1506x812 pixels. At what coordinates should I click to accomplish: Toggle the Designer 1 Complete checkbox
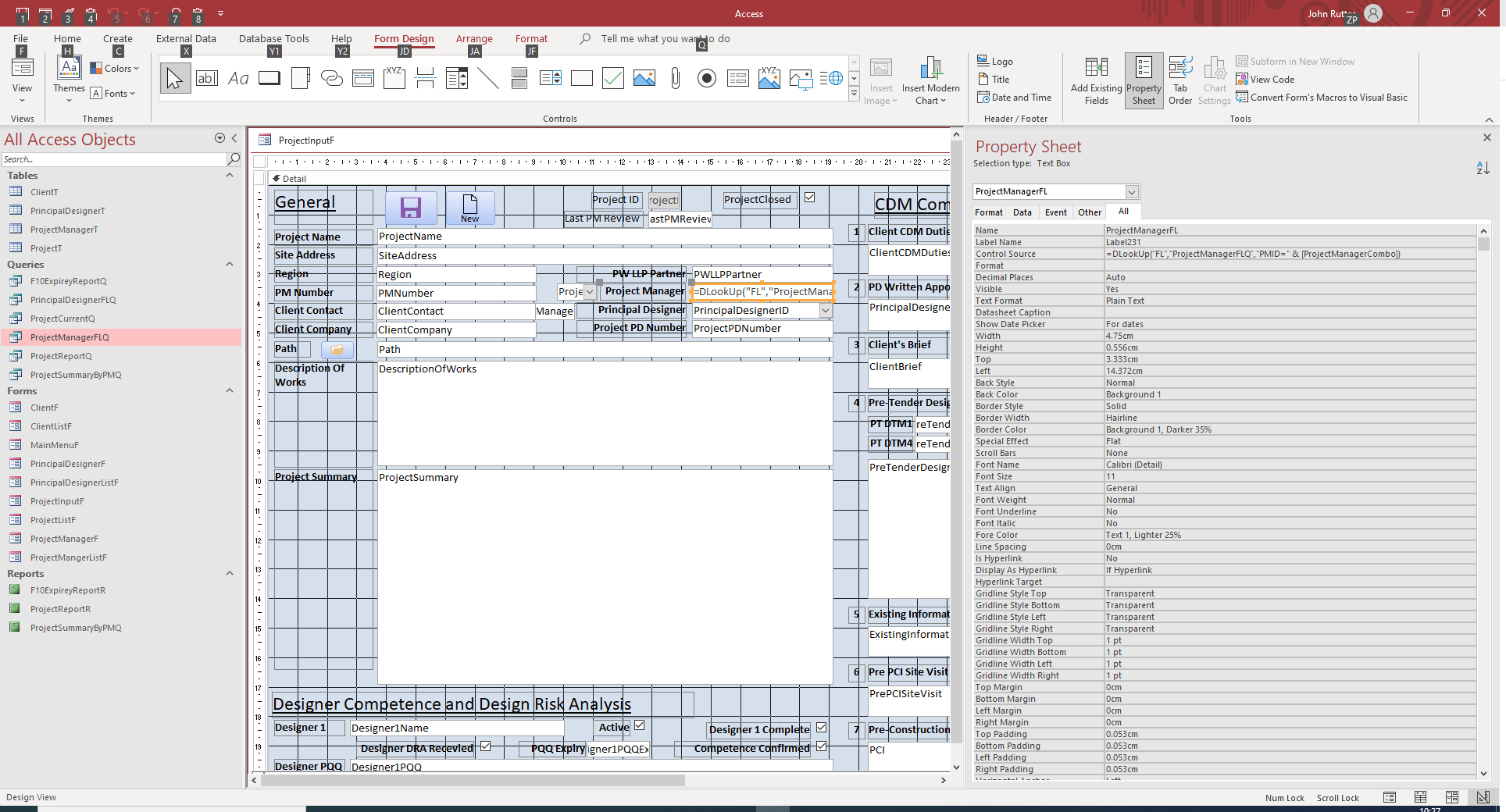(x=822, y=728)
